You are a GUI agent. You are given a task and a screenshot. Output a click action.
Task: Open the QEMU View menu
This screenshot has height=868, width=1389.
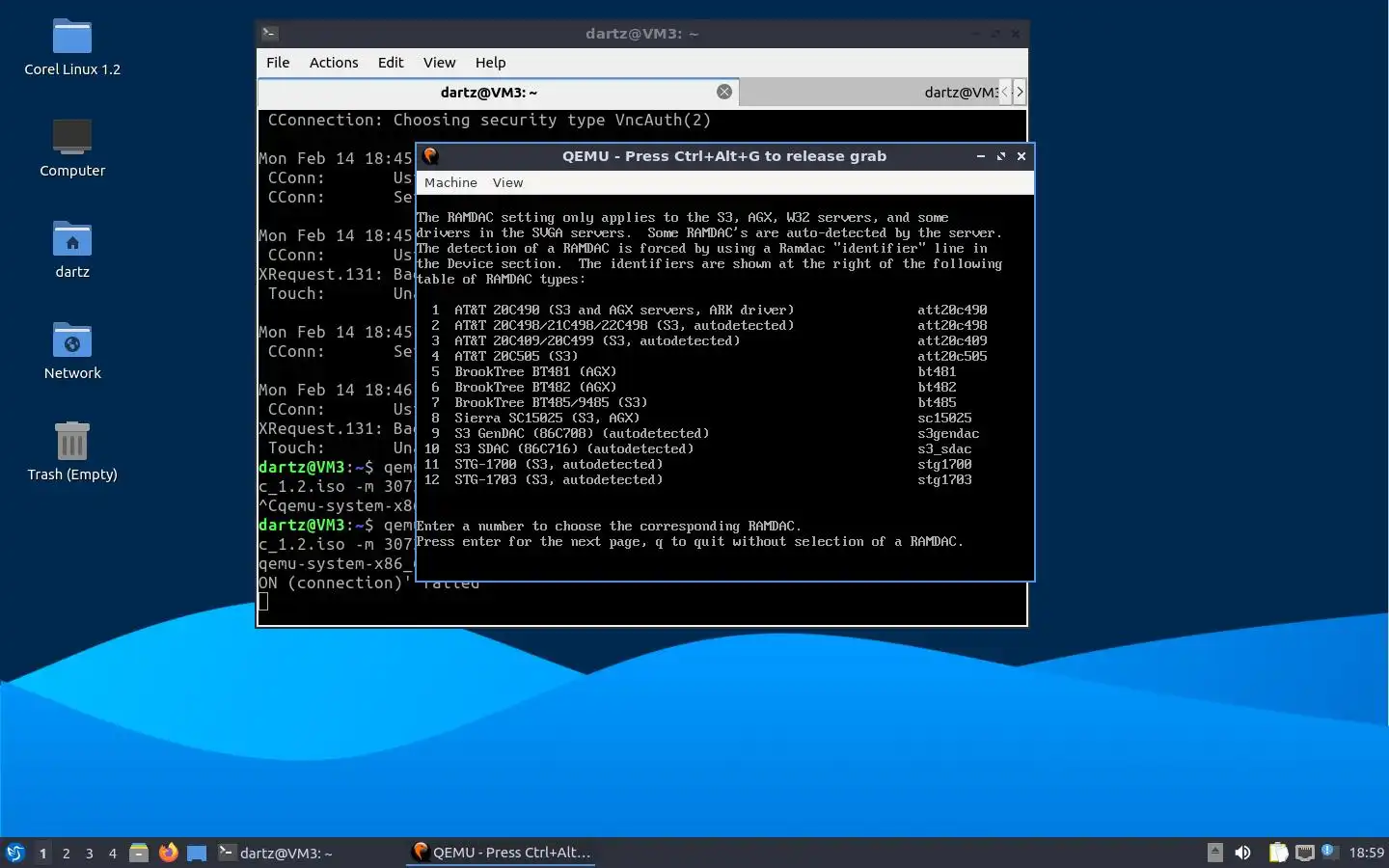(507, 182)
